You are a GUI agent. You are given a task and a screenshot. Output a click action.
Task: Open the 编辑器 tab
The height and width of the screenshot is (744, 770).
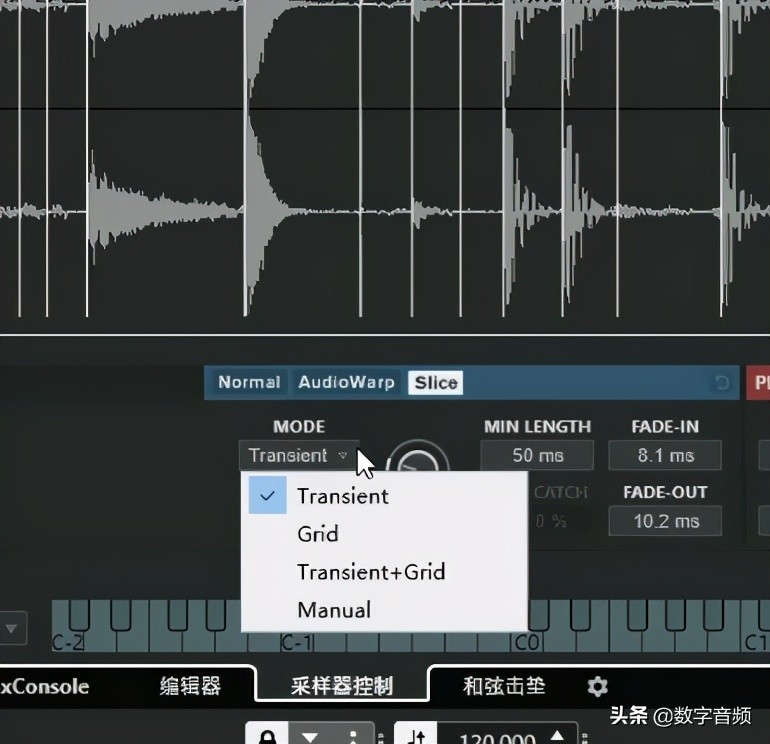pyautogui.click(x=190, y=686)
